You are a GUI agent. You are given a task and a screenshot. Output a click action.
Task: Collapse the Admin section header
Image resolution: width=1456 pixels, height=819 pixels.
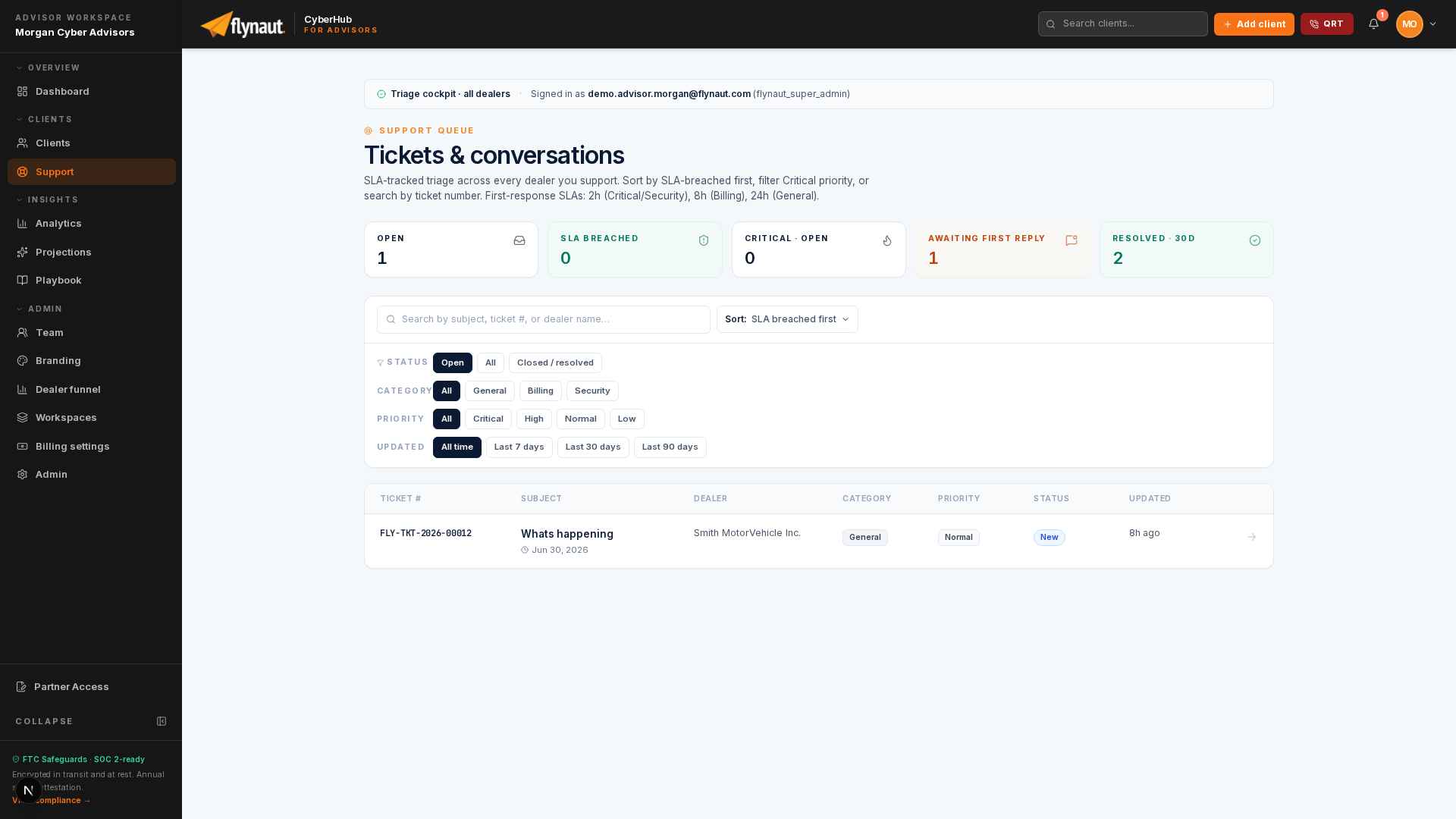39,309
